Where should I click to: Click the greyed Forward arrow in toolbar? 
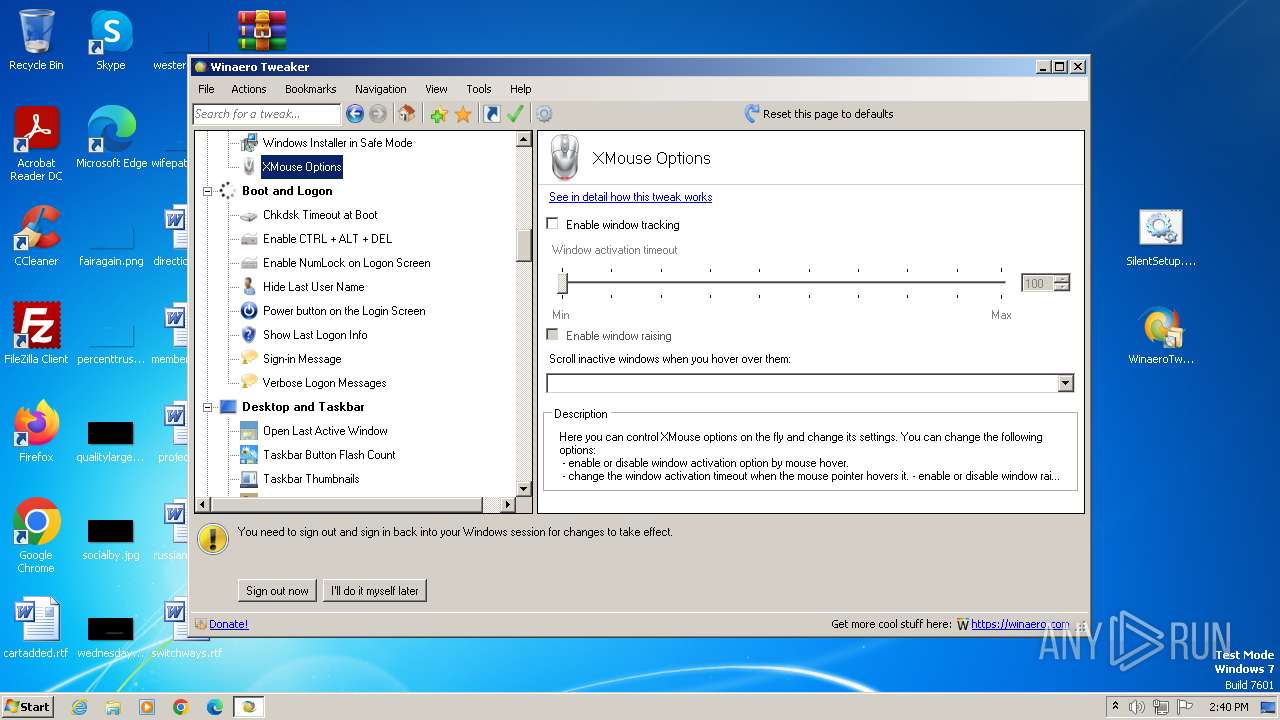click(378, 114)
